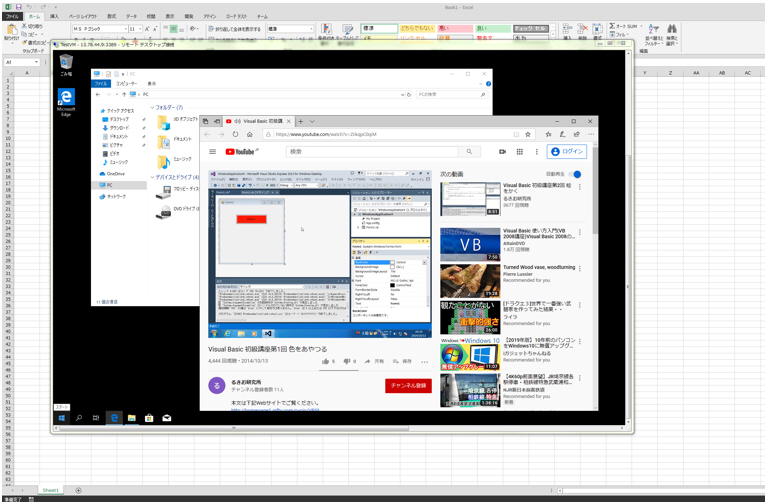Open the Excel Name Box dropdown
The height and width of the screenshot is (503, 766).
click(x=36, y=62)
